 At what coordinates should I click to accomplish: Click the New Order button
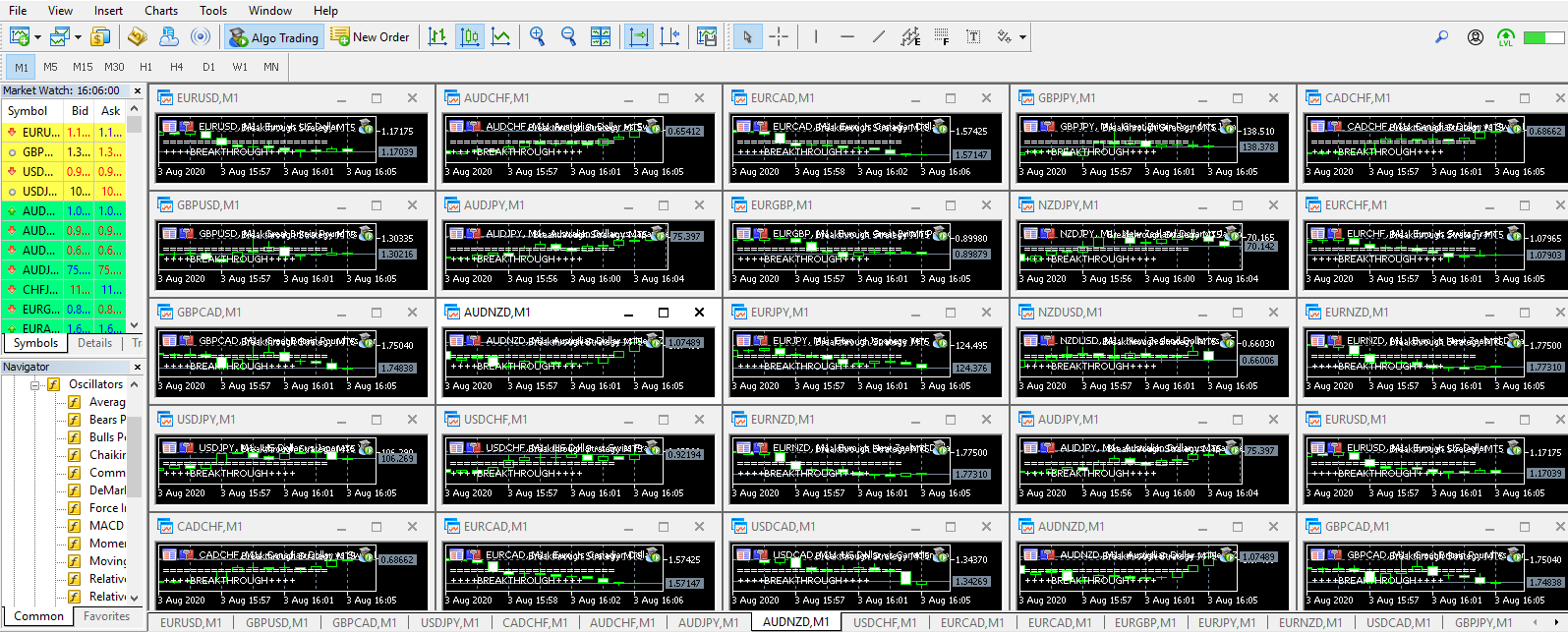[x=370, y=37]
